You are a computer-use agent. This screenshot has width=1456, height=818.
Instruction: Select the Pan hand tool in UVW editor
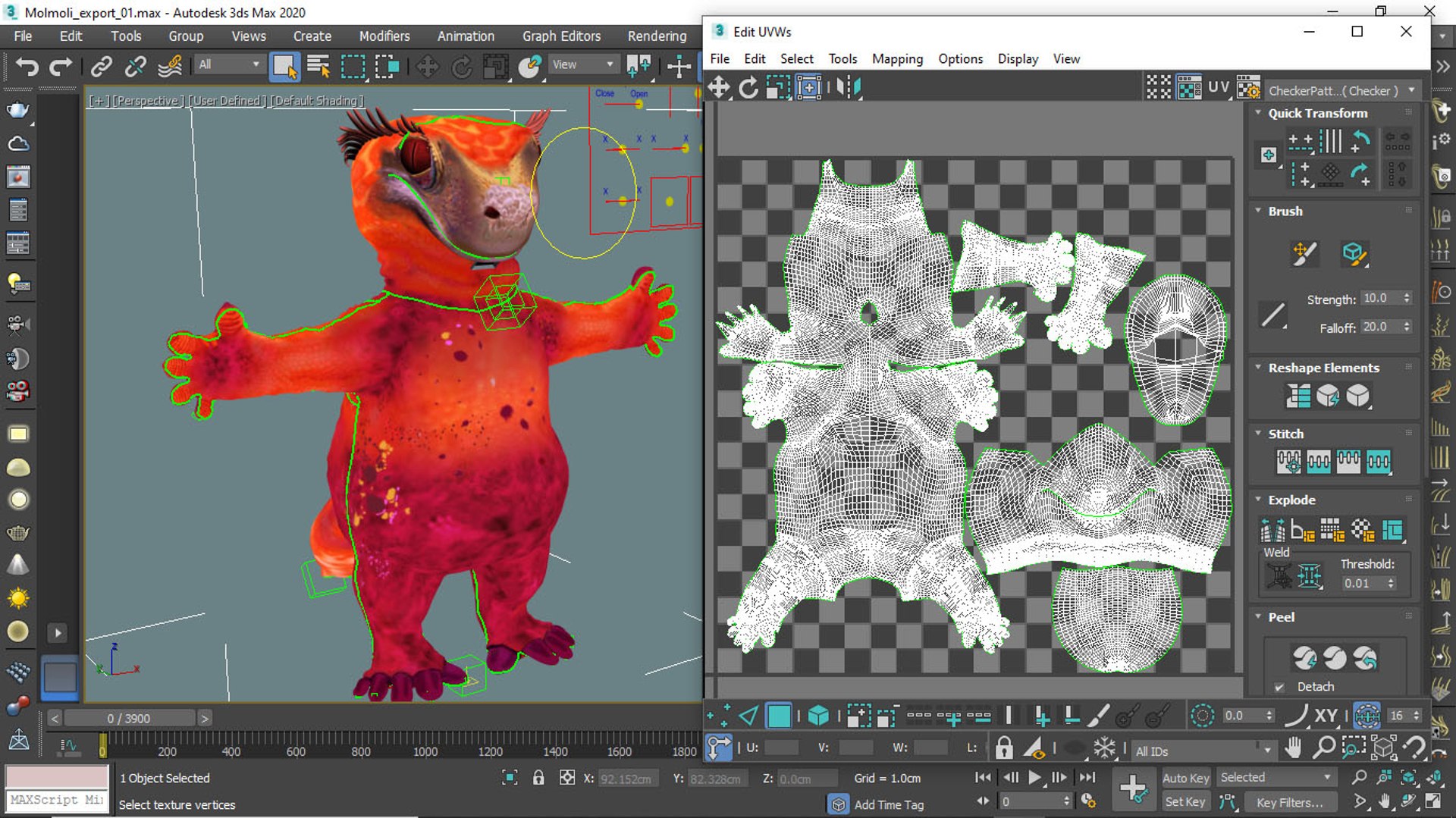click(1293, 748)
